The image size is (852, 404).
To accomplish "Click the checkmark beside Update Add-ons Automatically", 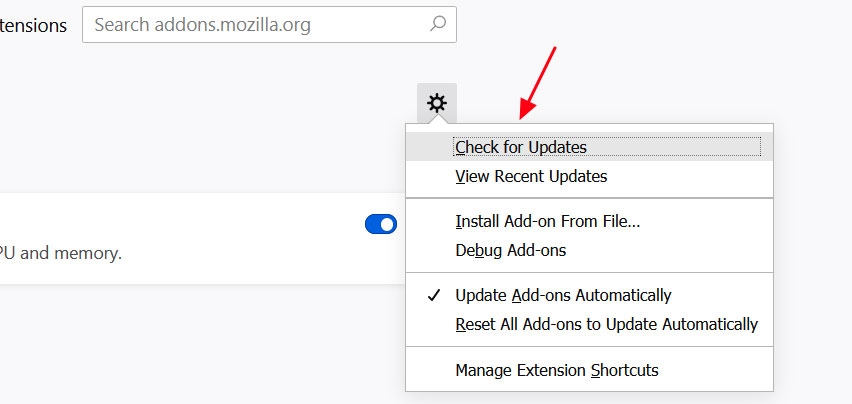I will click(434, 295).
